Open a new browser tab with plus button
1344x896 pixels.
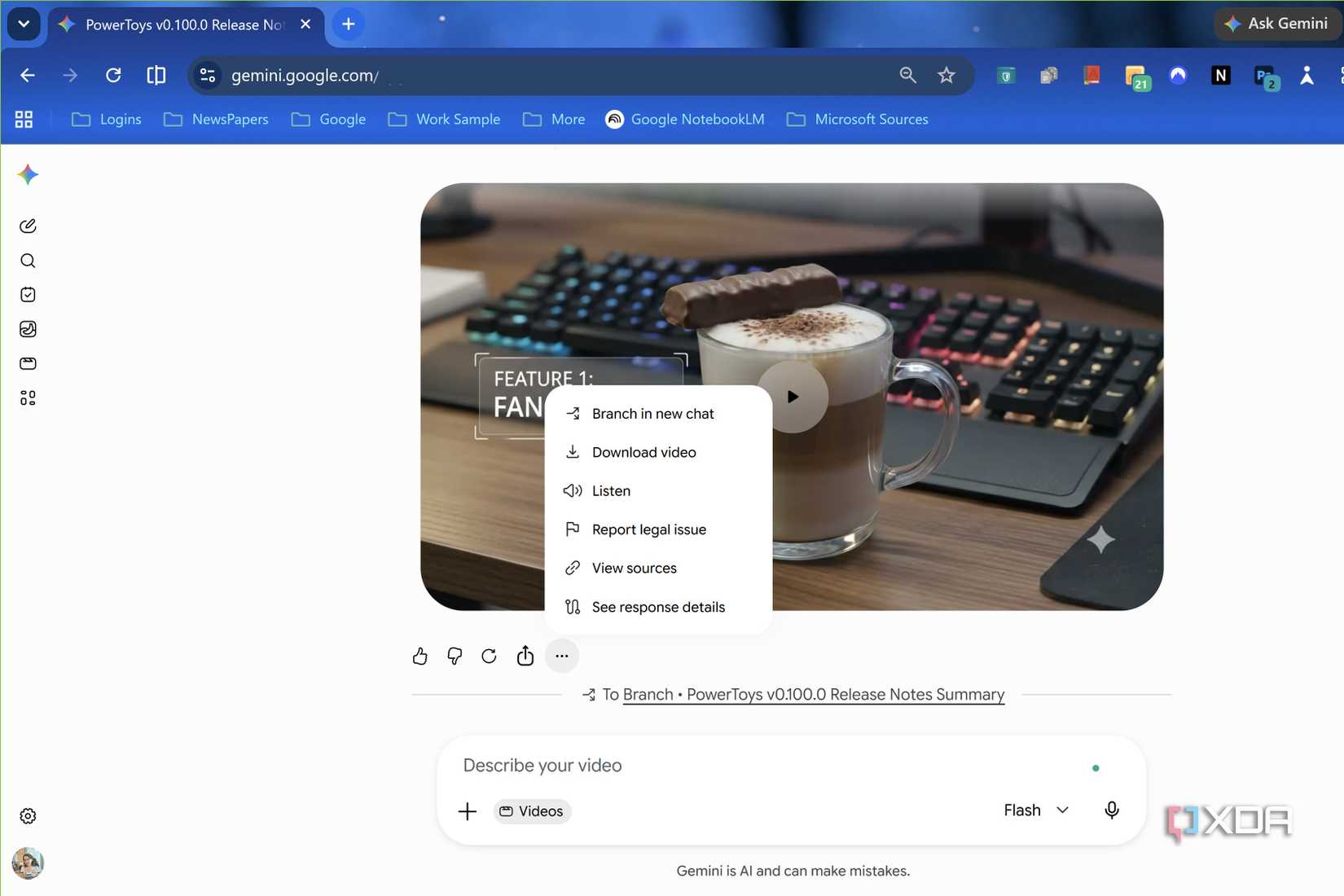pyautogui.click(x=349, y=24)
